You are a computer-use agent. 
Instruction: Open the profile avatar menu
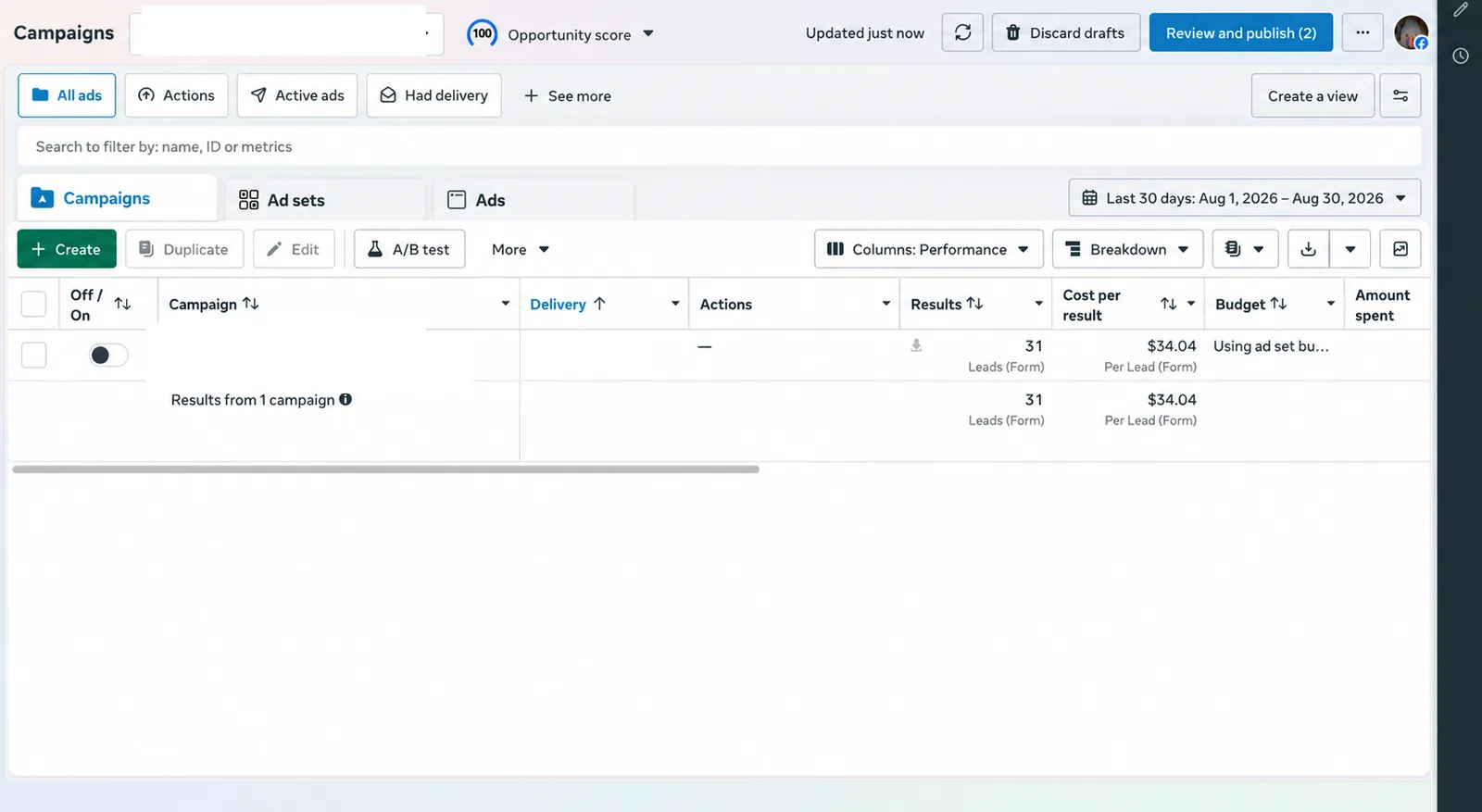point(1411,32)
